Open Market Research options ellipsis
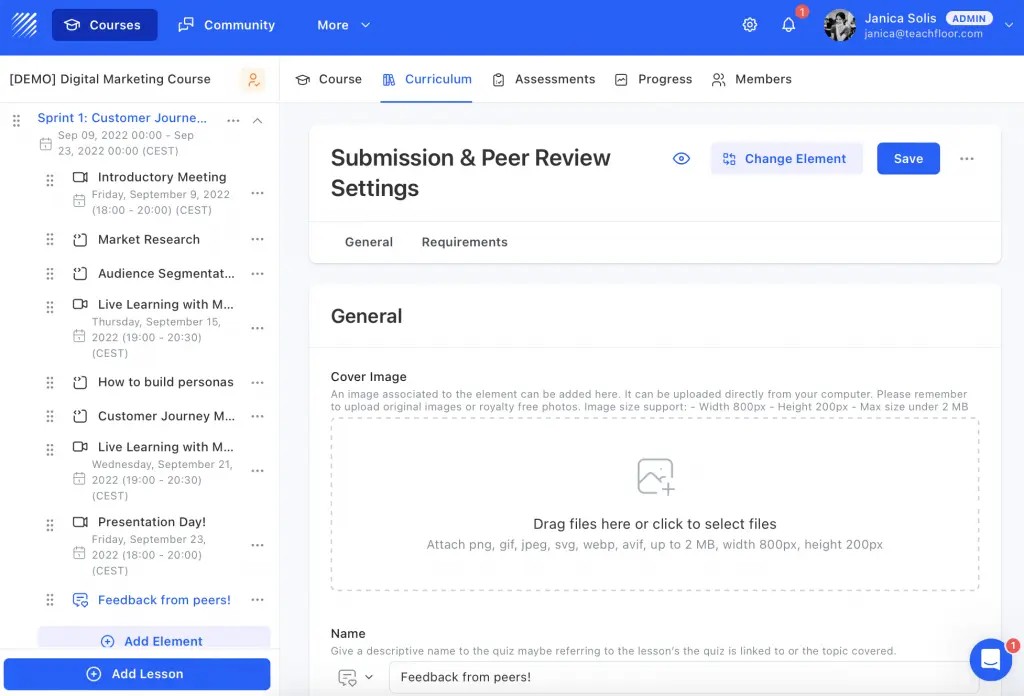The width and height of the screenshot is (1024, 696). coord(257,240)
